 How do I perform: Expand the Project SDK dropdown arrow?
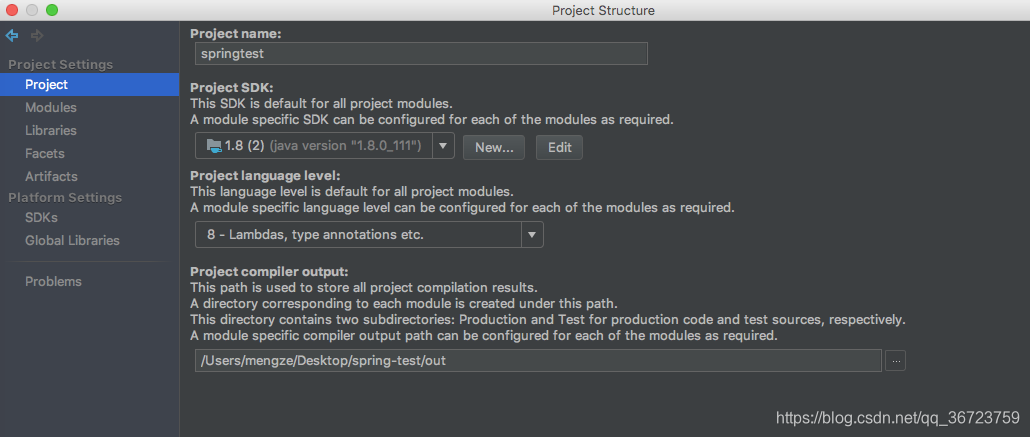[444, 146]
